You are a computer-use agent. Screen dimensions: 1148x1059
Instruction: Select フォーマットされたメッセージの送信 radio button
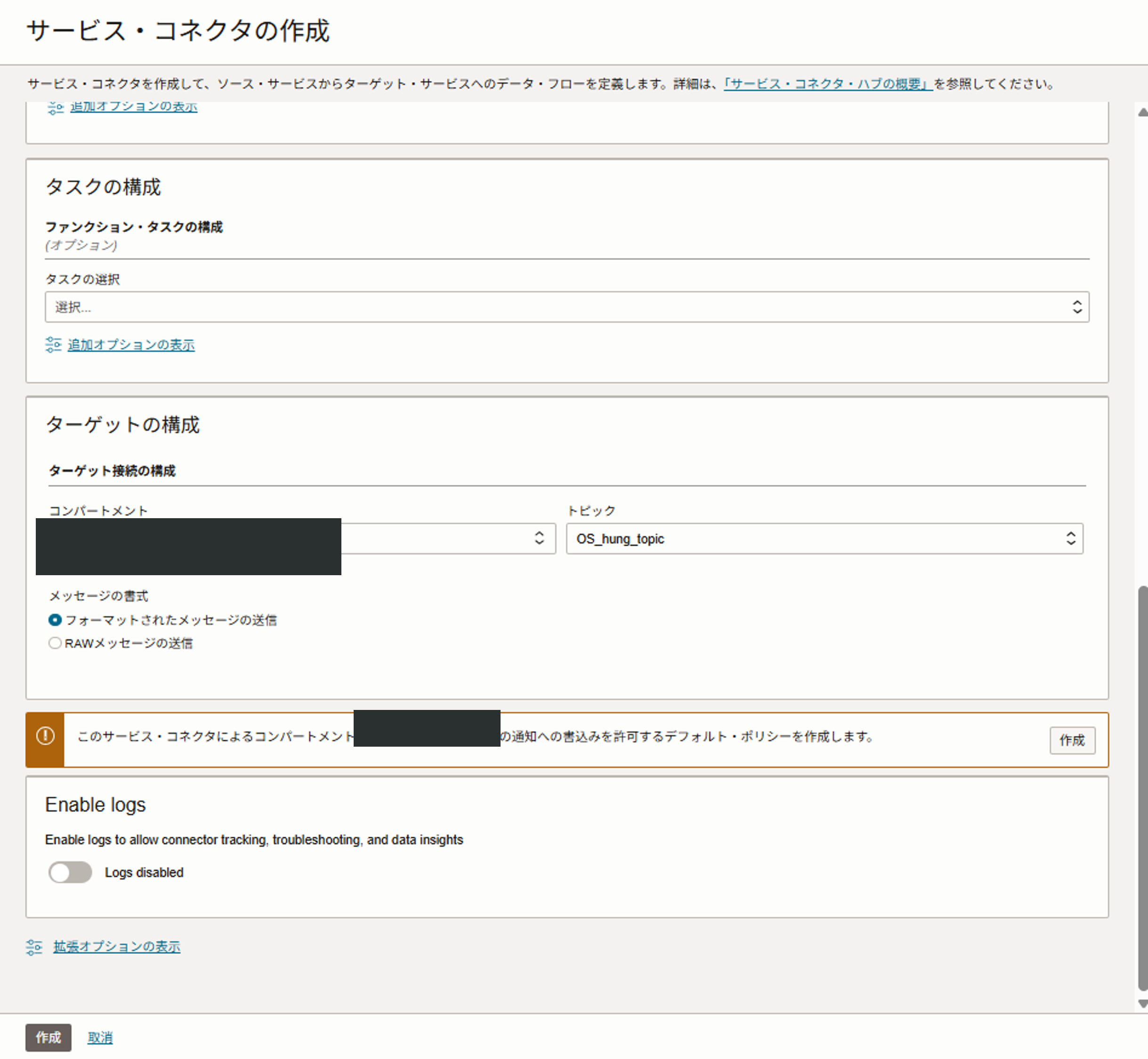(x=55, y=620)
